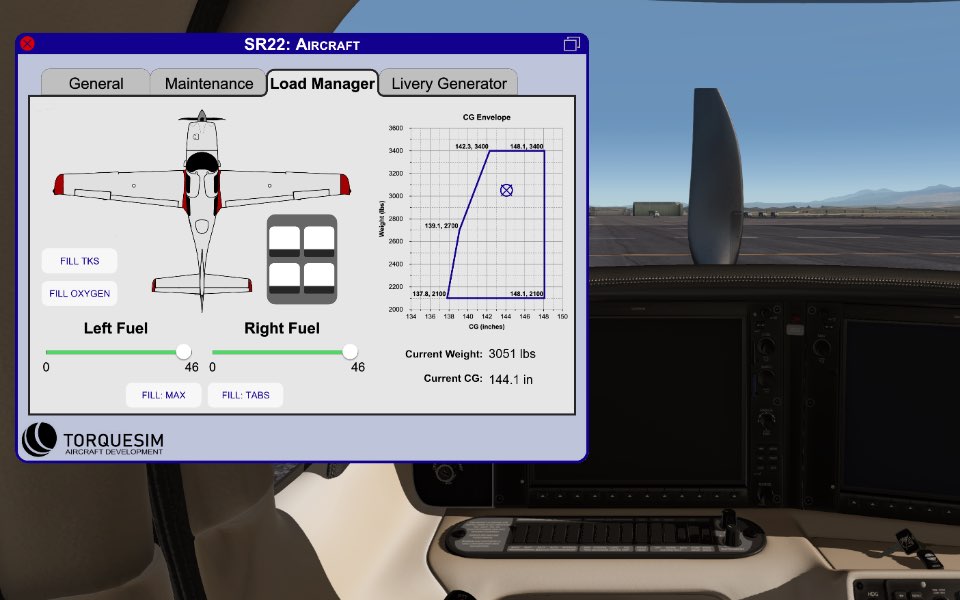
Task: Toggle the front right seat occupant
Action: coord(319,241)
